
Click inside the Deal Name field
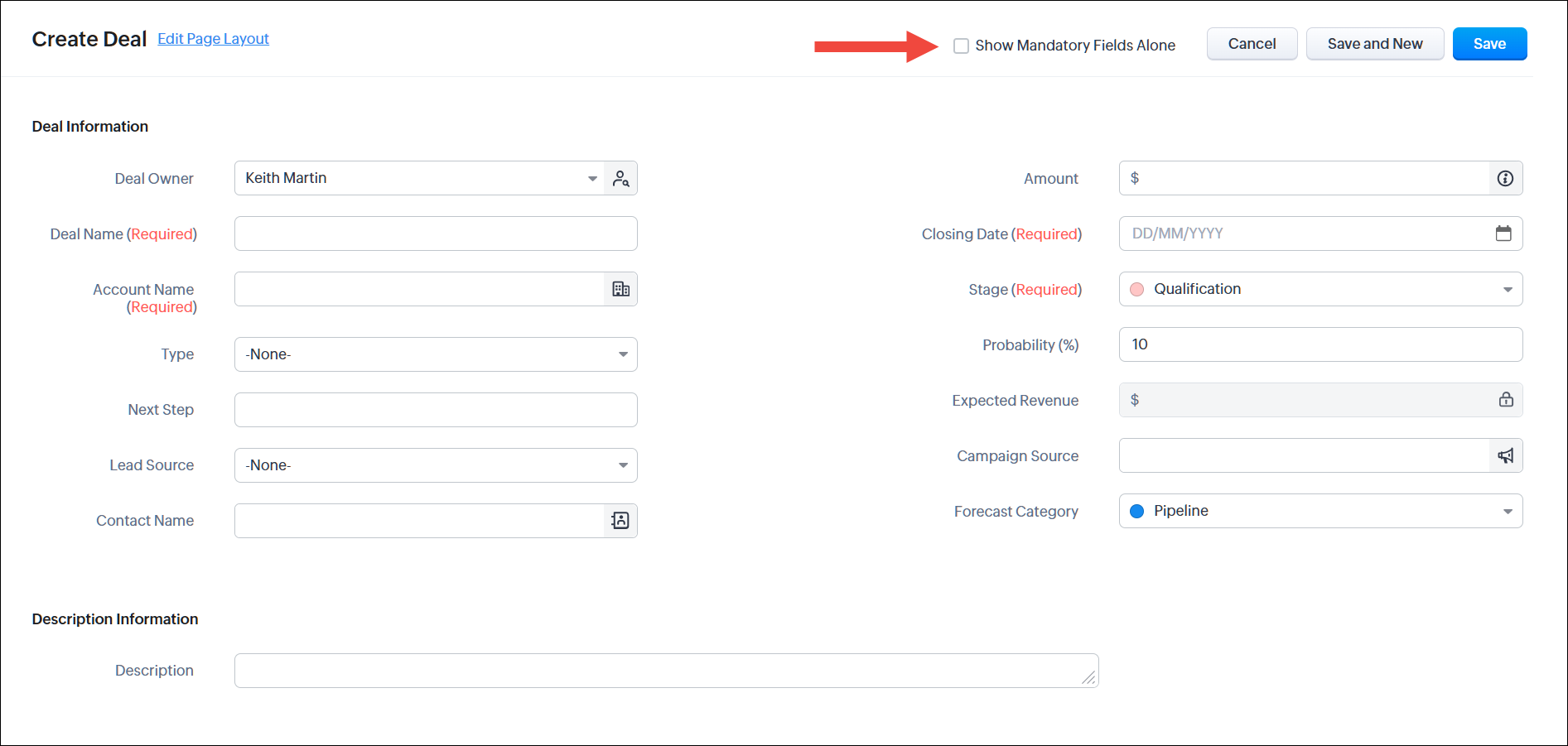[435, 233]
